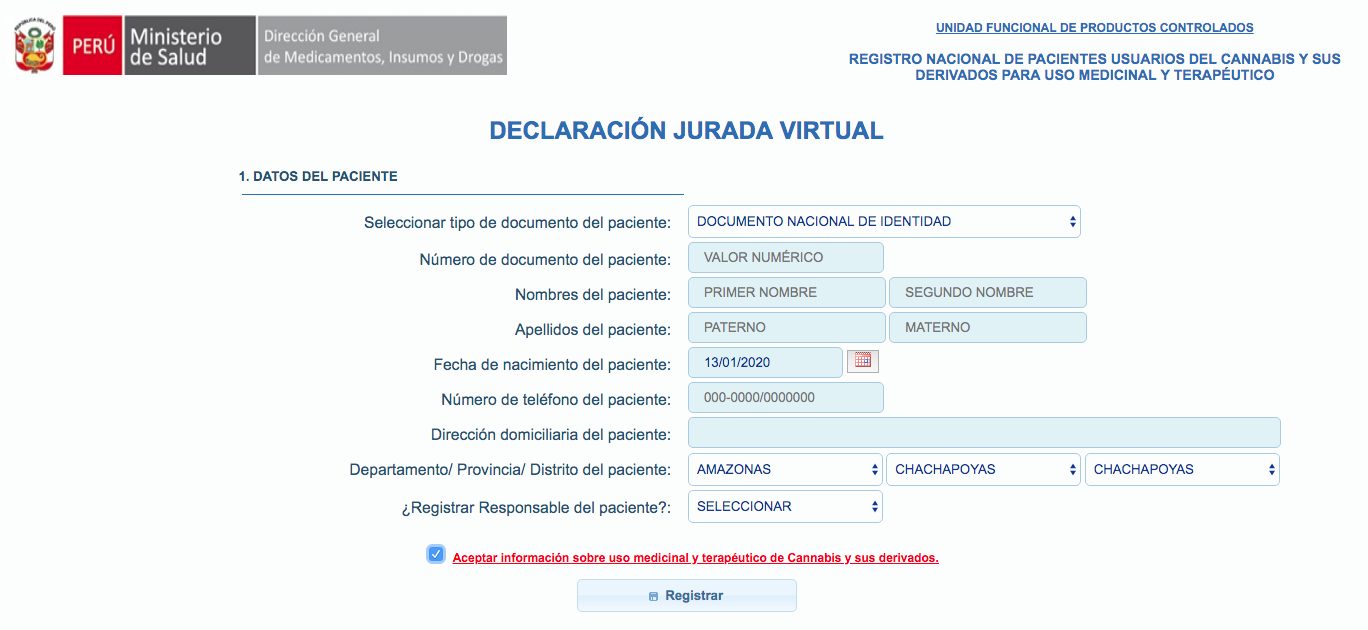The image size is (1368, 630).
Task: Click the Departamento/ Provincia/ Distrito label
Action: point(510,470)
